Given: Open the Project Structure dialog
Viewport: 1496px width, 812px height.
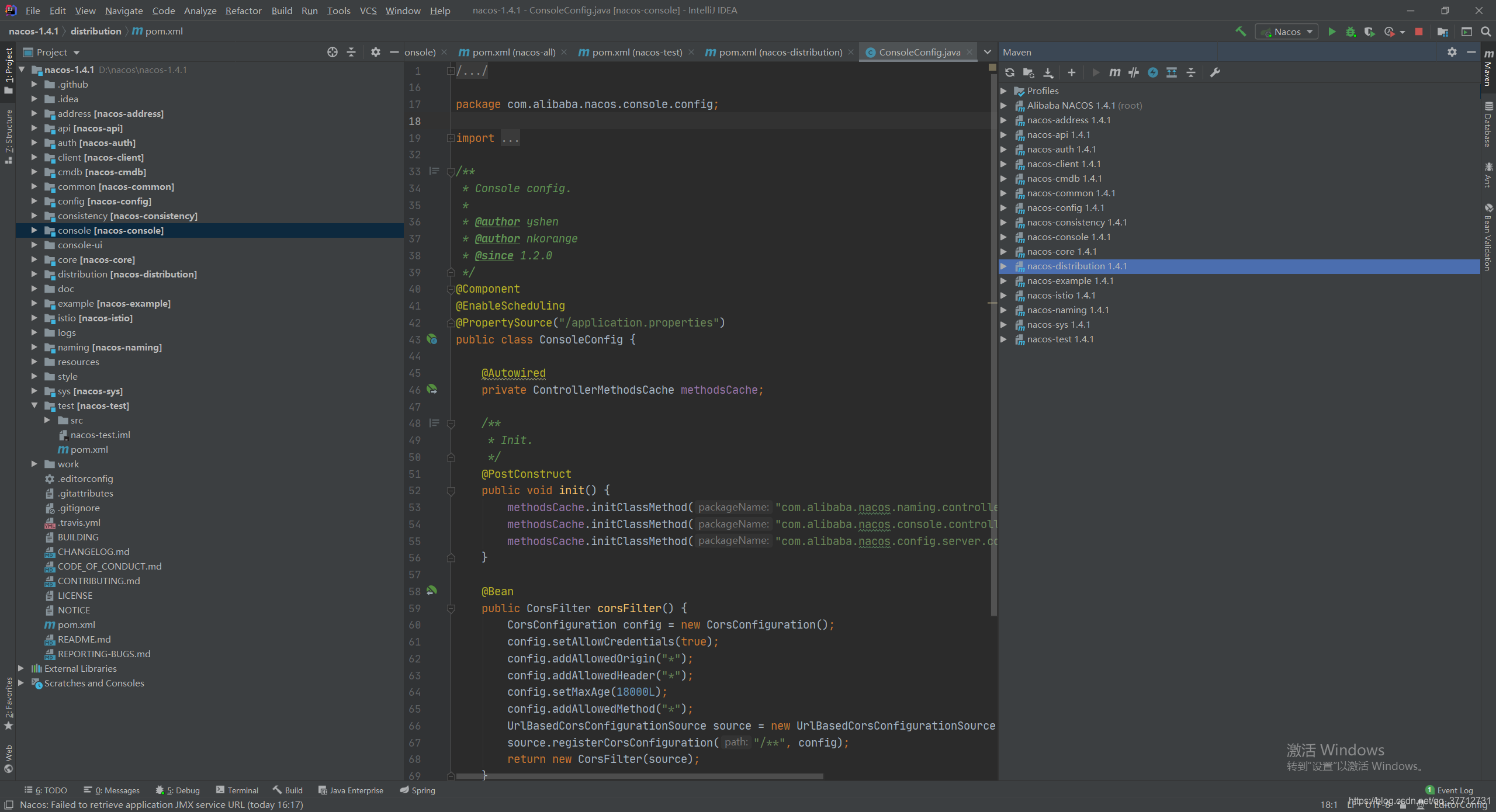Looking at the screenshot, I should pos(1443,32).
